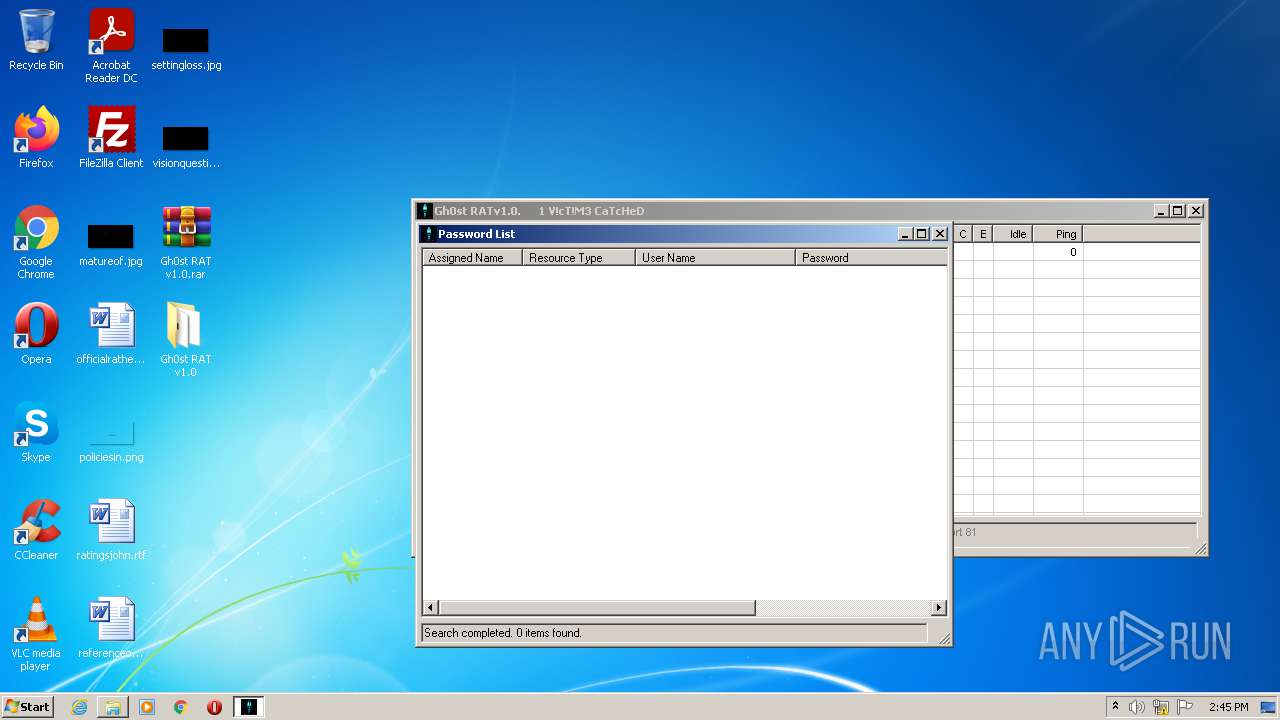Click 'Search completed. 0 items found.' status

click(503, 633)
